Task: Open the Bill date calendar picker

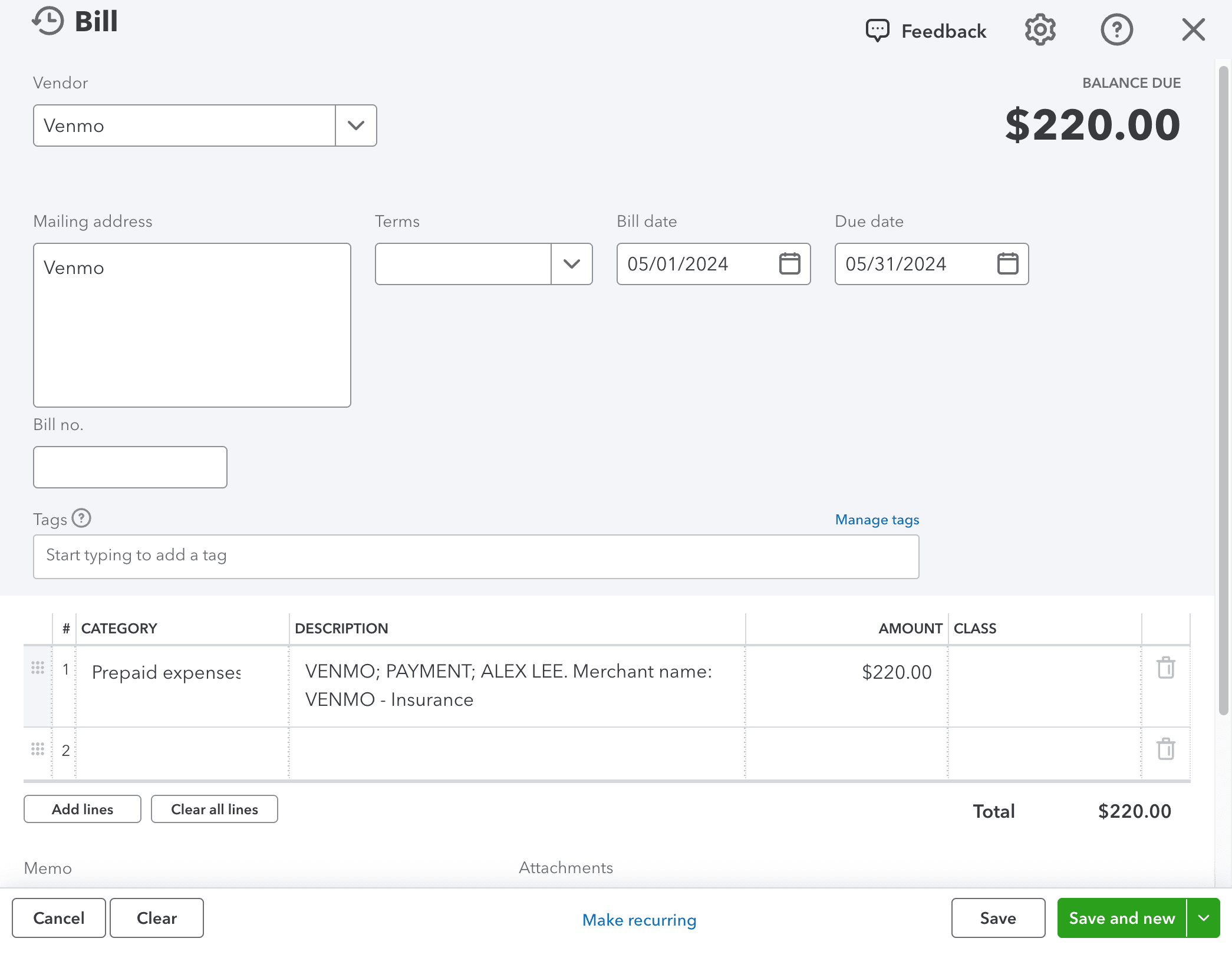Action: pyautogui.click(x=790, y=264)
